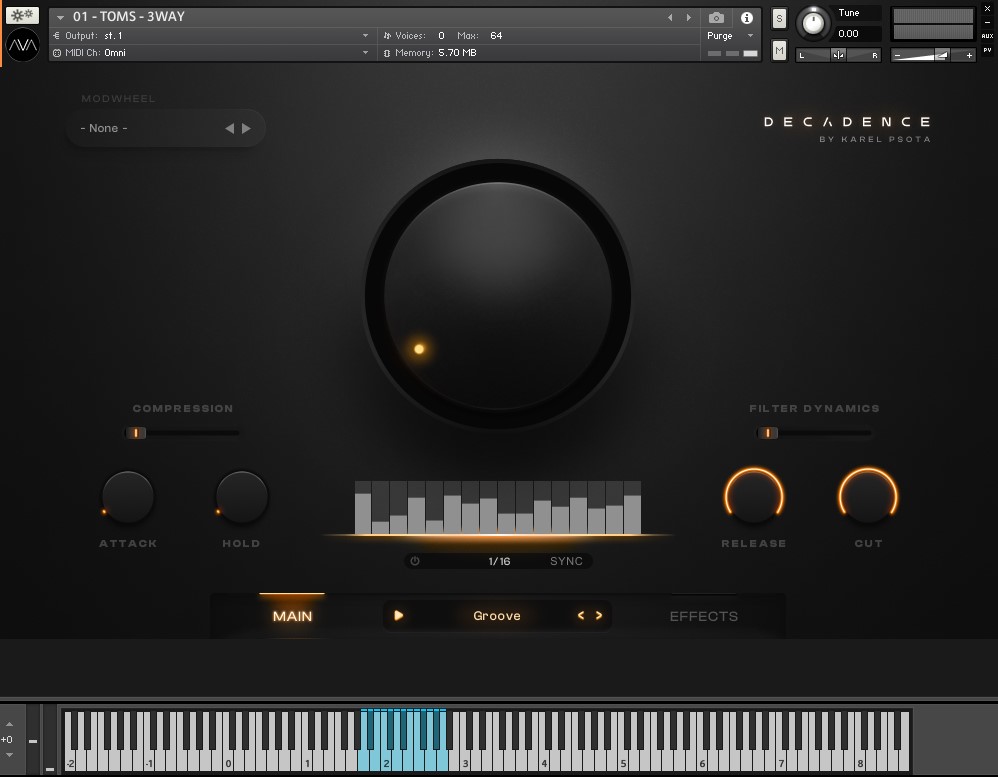Click previous Modwheel assignment arrow

(229, 128)
